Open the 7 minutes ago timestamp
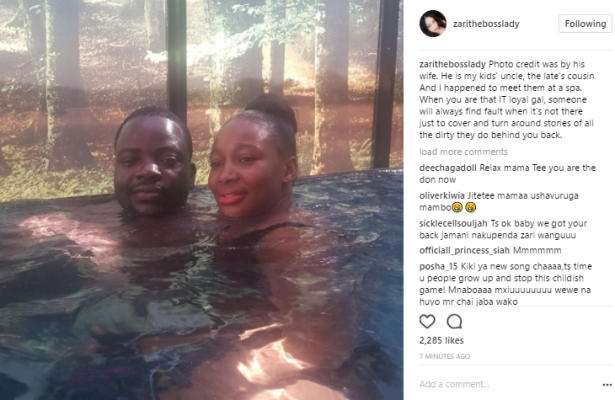615x400 pixels. 444,356
